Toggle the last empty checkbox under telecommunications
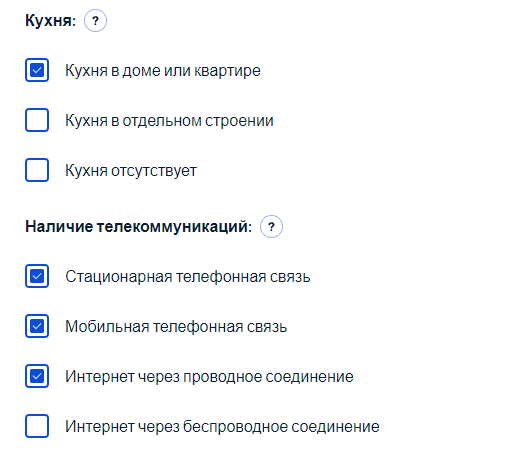The width and height of the screenshot is (531, 461). [x=37, y=426]
